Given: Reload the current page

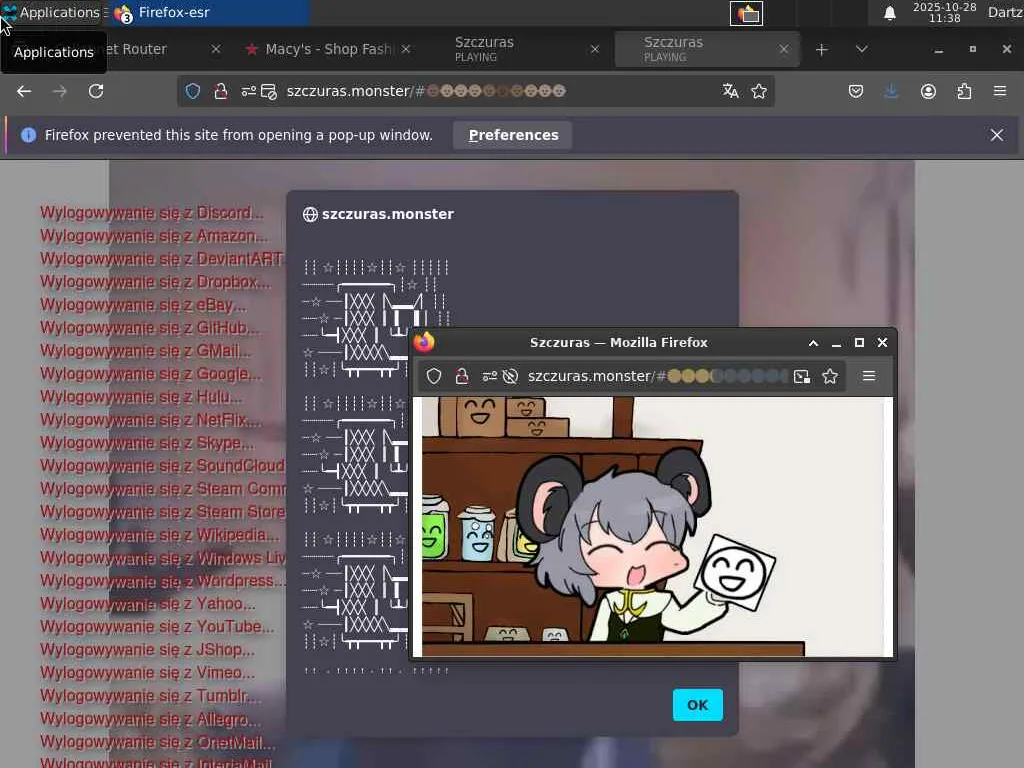Looking at the screenshot, I should point(96,91).
